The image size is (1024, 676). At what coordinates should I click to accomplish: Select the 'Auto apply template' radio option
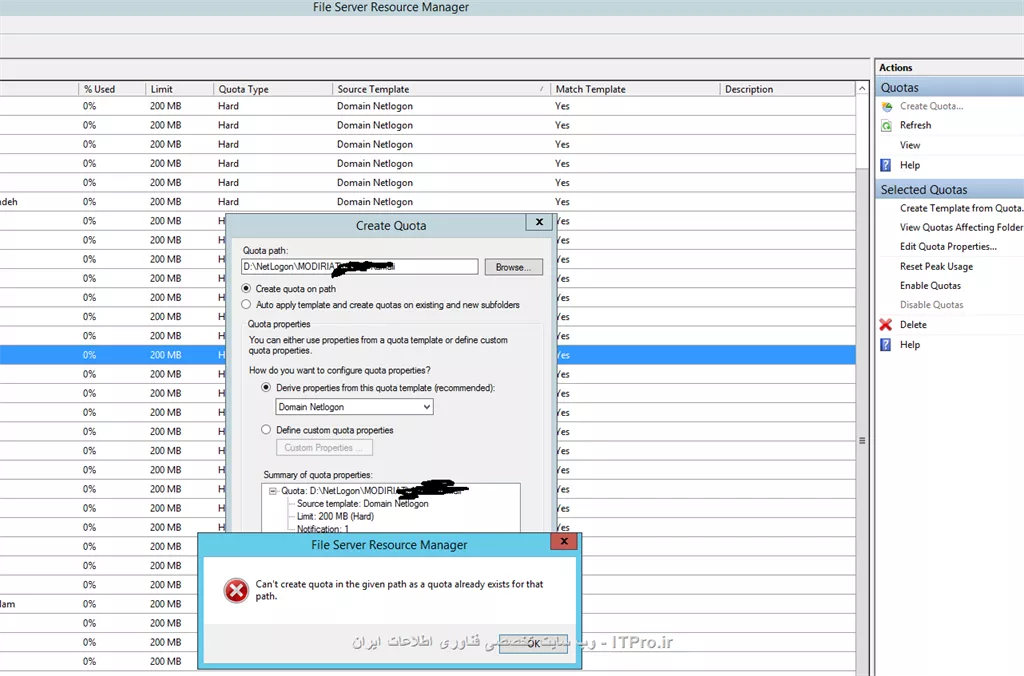(246, 304)
